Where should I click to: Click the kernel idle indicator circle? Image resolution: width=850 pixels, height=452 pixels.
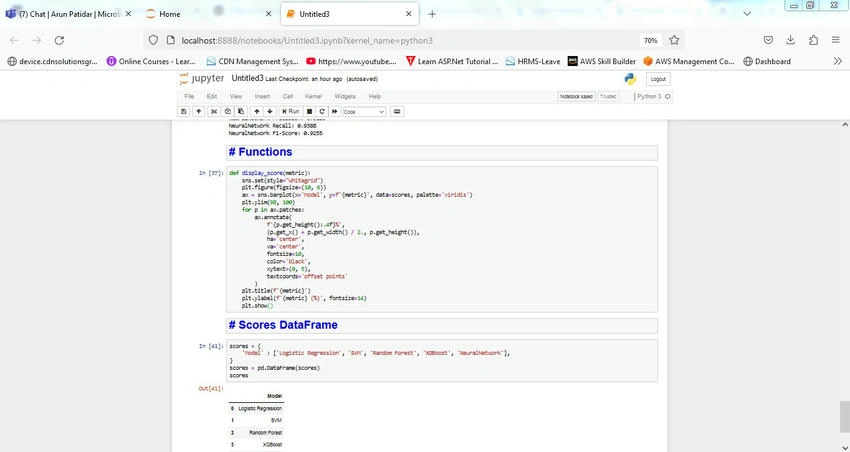coord(668,96)
